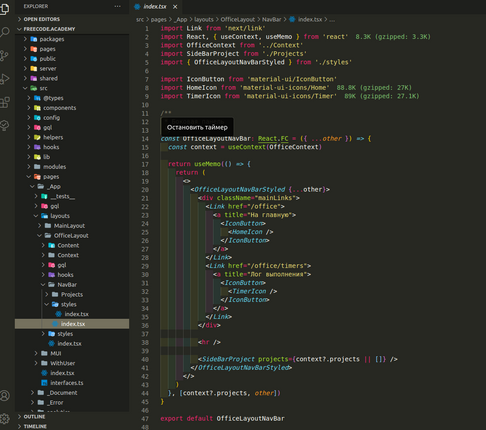Expand the helpers folder
486x430 pixels.
click(x=53, y=137)
